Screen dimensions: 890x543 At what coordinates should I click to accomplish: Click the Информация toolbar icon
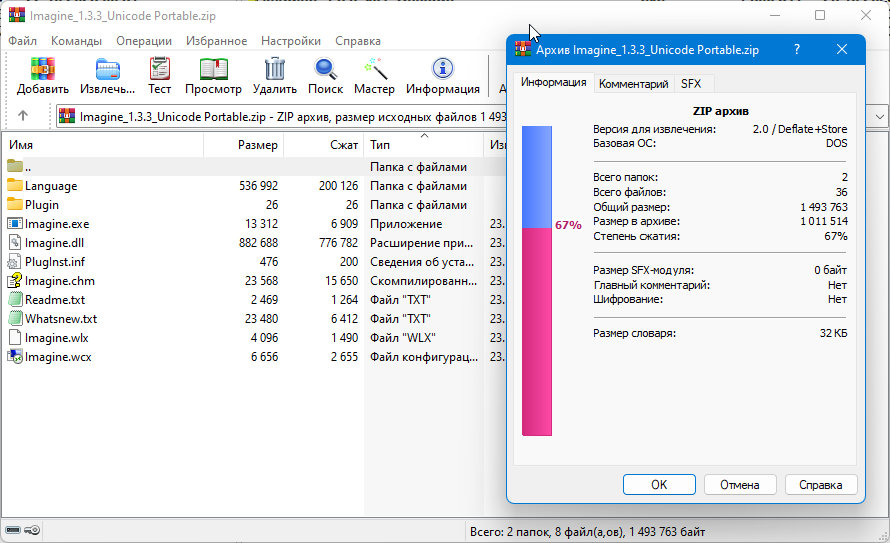coord(443,69)
